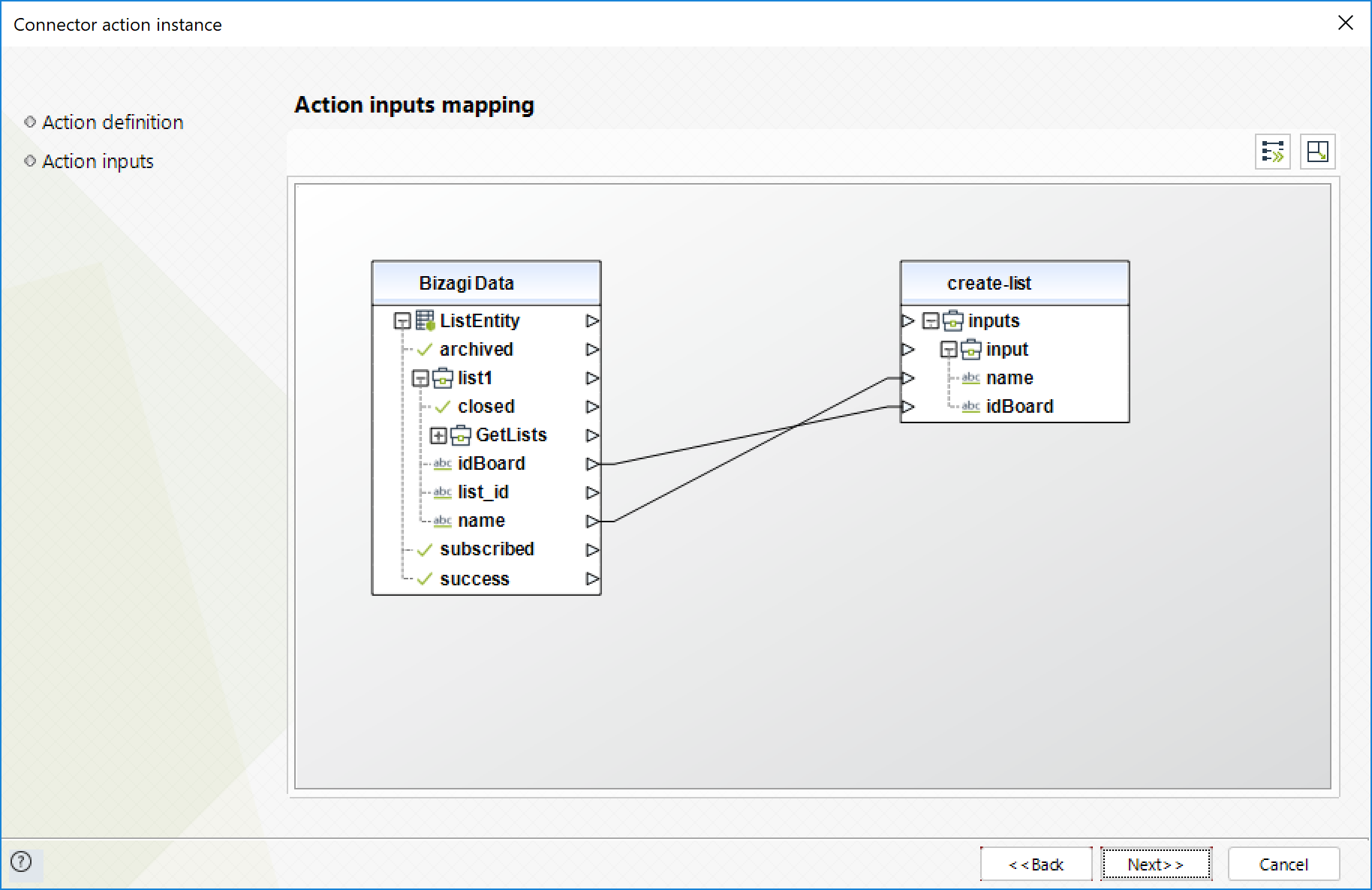Viewport: 1372px width, 890px height.
Task: Collapse the list1 node
Action: coord(420,378)
